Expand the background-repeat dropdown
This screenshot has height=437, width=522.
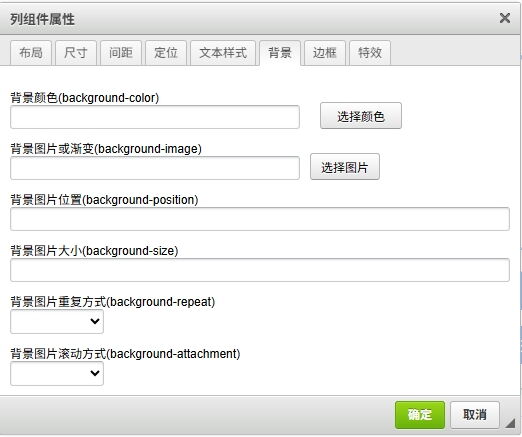pyautogui.click(x=57, y=321)
